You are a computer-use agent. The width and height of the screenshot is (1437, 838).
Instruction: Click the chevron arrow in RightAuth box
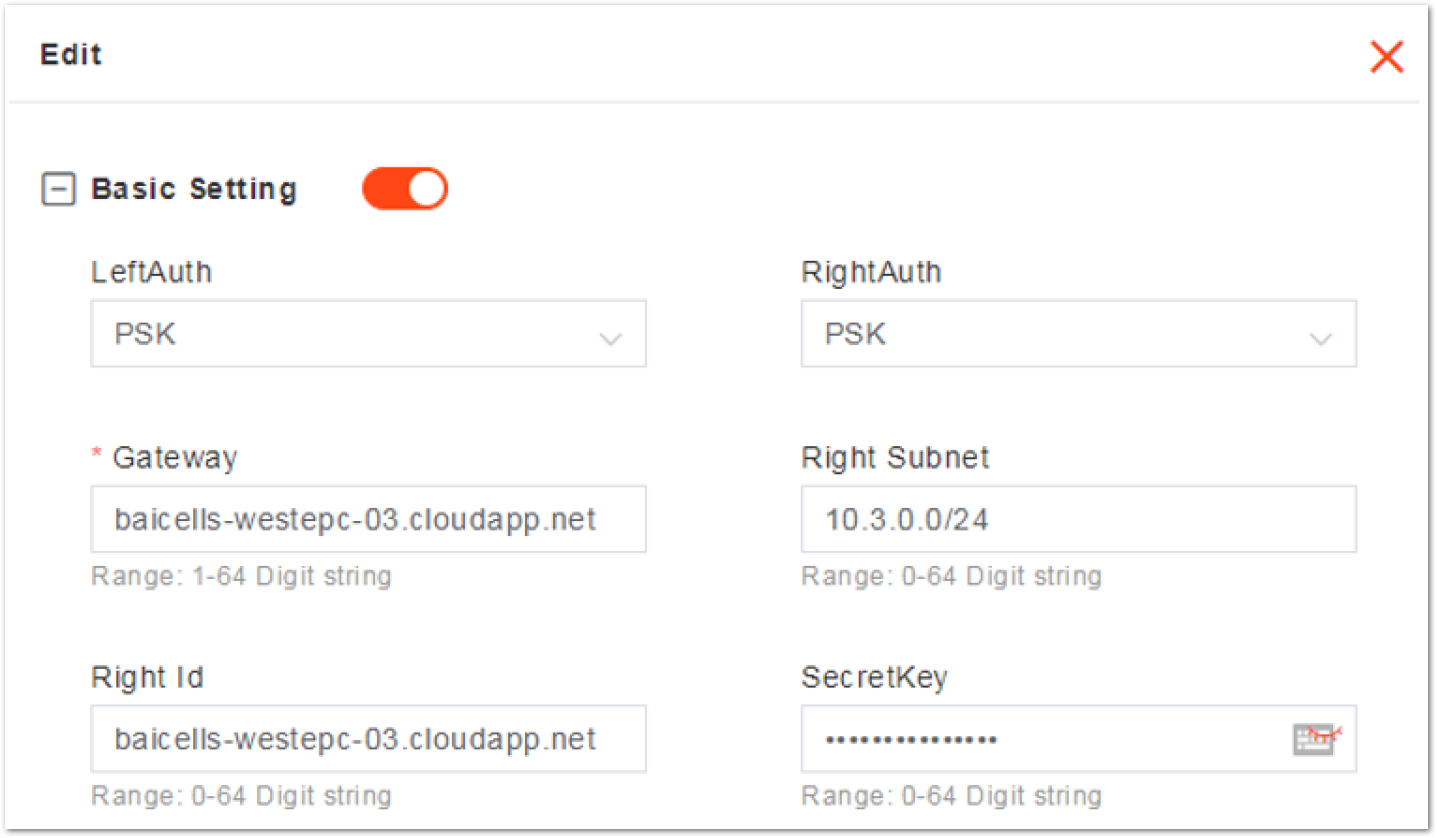1320,339
